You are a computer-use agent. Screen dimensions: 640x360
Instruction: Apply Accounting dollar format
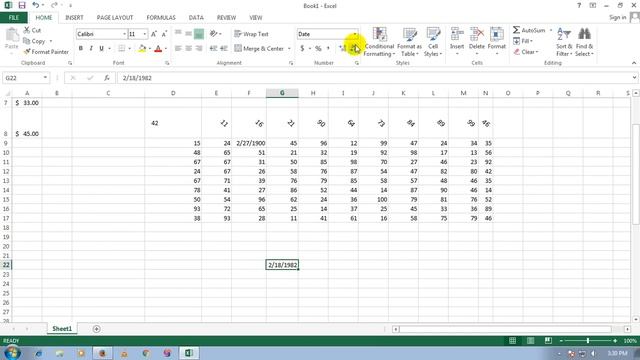pos(302,49)
